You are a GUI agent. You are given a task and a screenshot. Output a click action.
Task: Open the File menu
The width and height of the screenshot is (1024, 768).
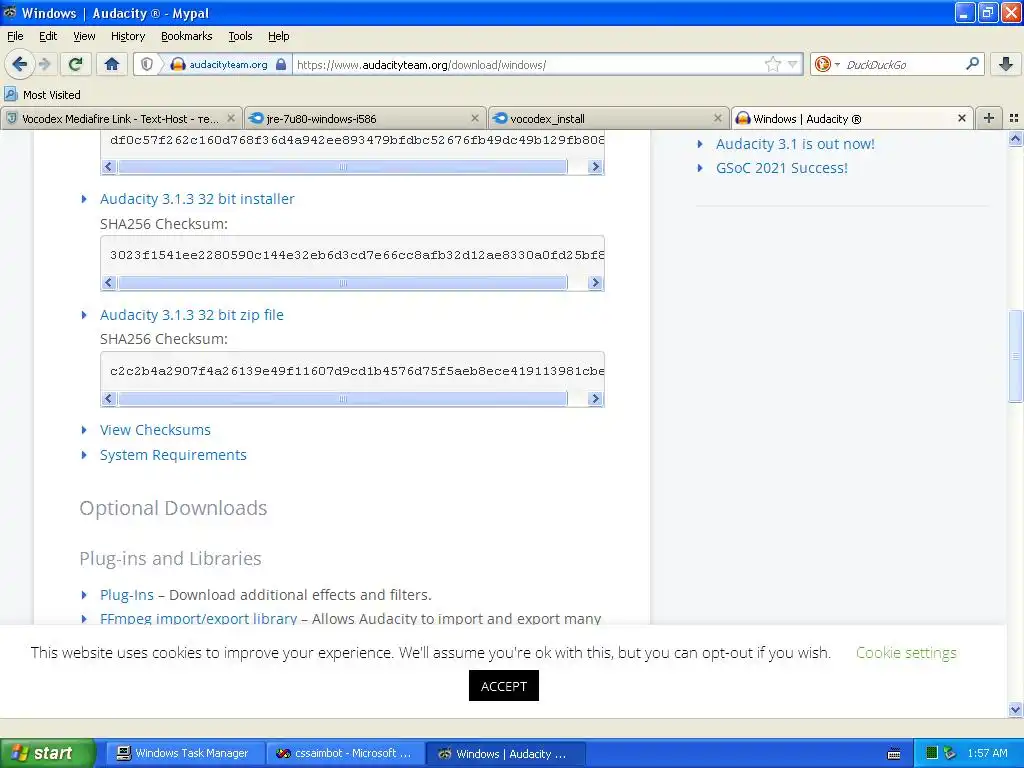(15, 36)
